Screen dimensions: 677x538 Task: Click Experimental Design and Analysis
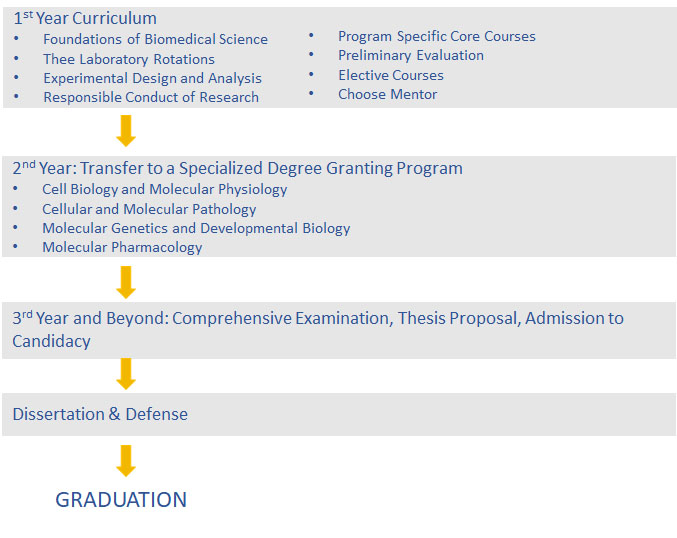click(x=152, y=78)
